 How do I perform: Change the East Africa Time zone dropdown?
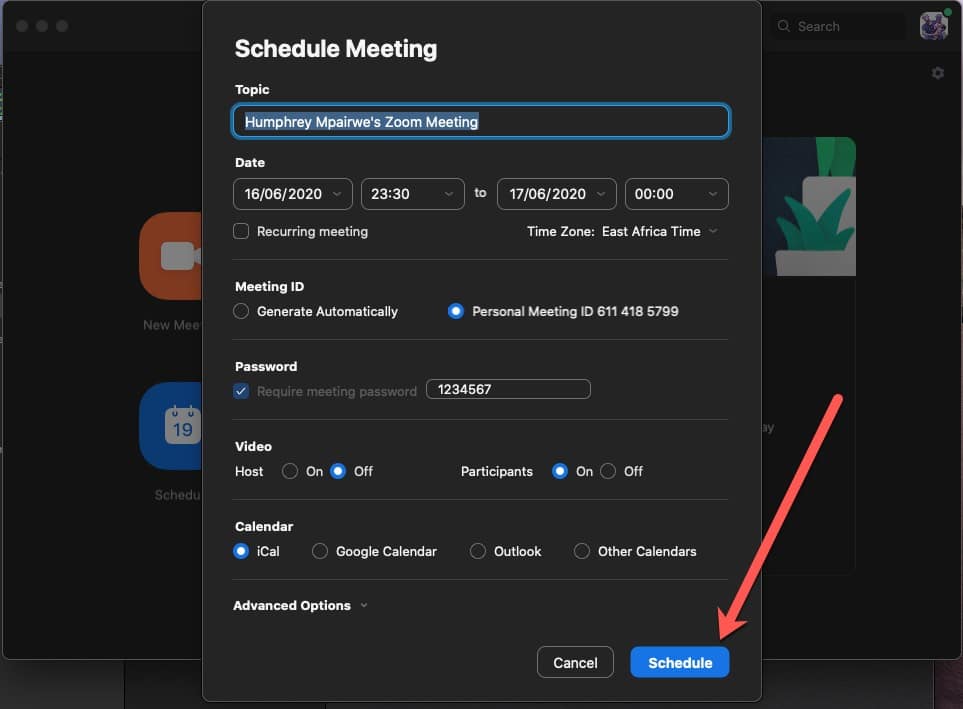point(659,232)
